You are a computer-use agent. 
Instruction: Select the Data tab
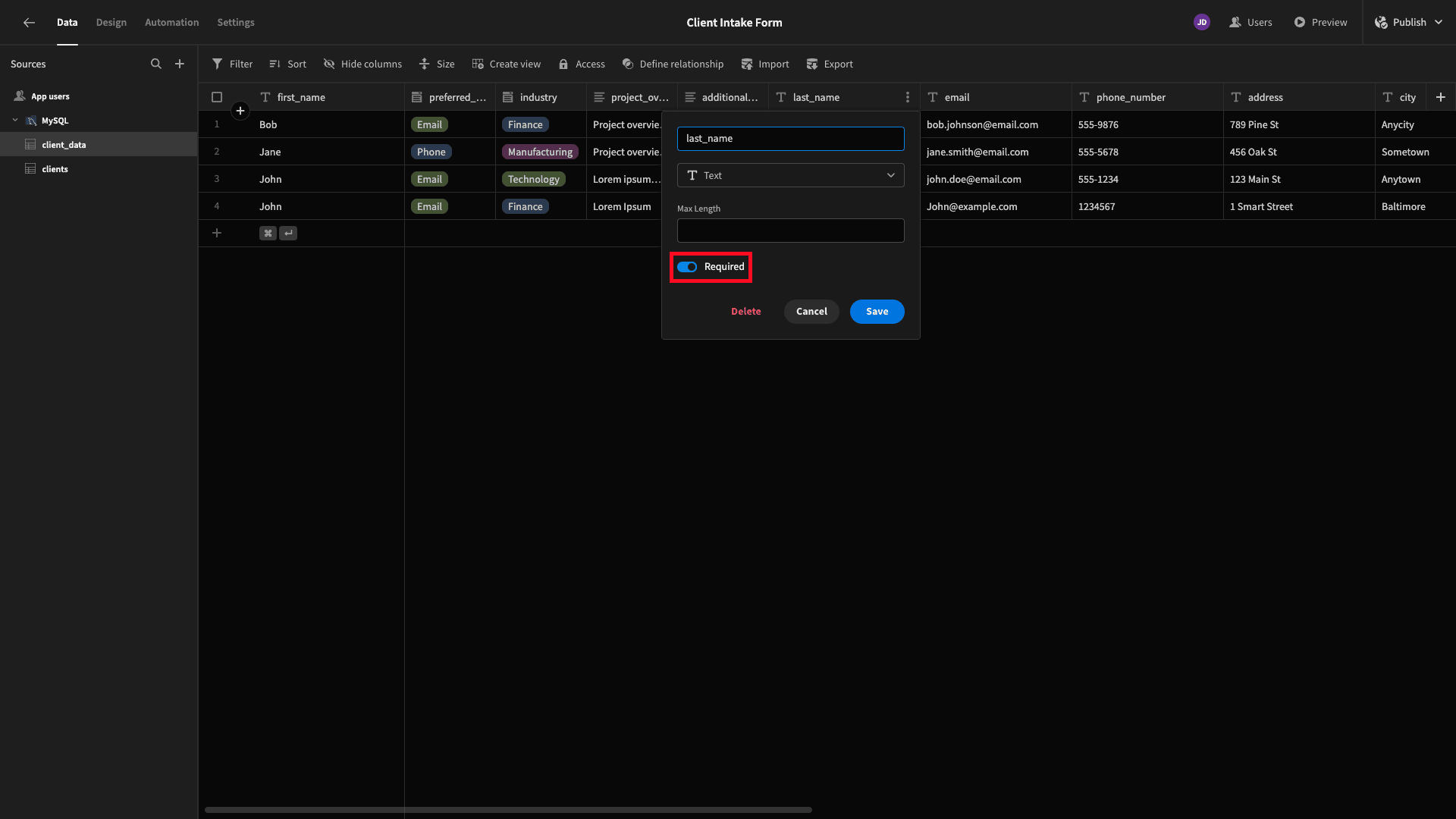[x=67, y=23]
